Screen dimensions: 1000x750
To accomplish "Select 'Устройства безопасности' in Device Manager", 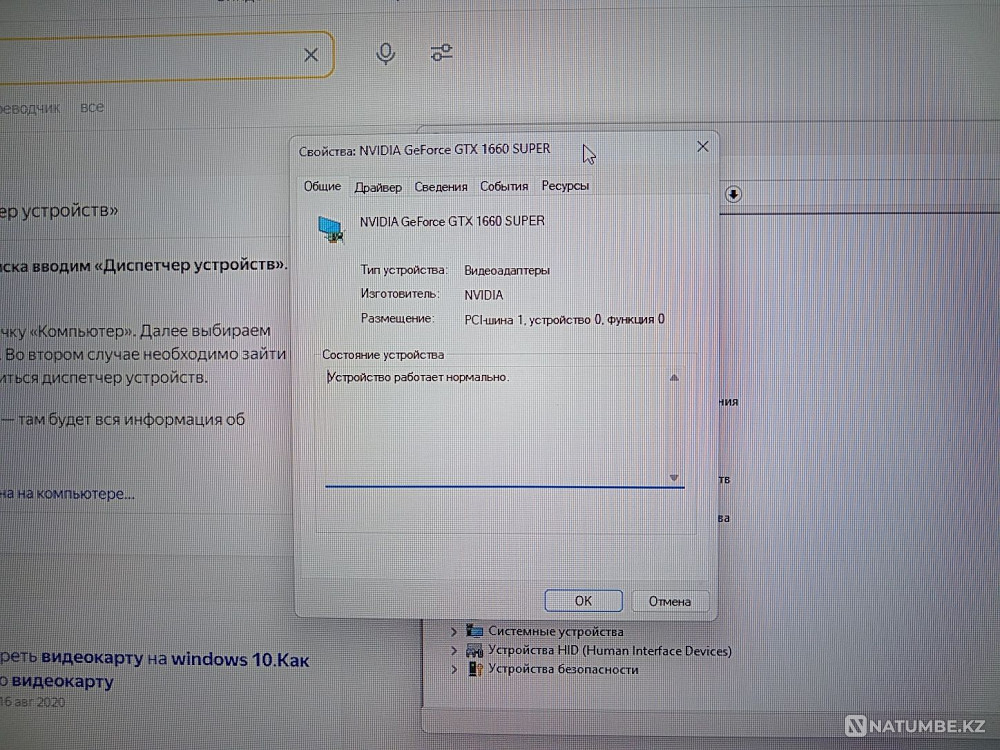I will pyautogui.click(x=563, y=669).
